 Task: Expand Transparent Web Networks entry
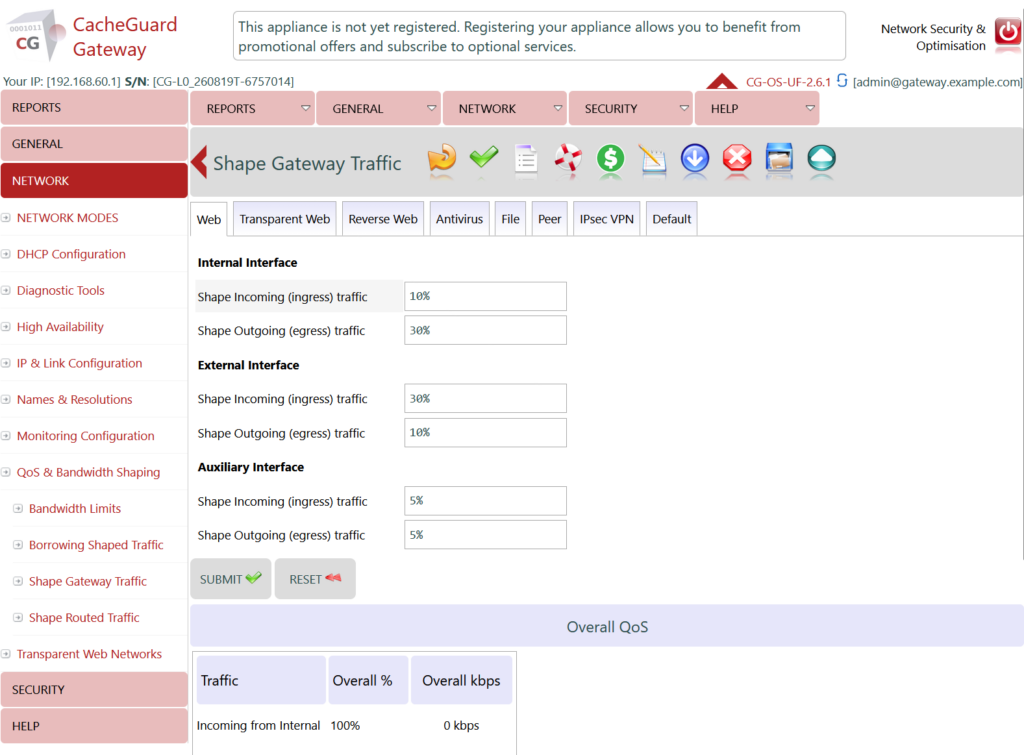pos(6,654)
